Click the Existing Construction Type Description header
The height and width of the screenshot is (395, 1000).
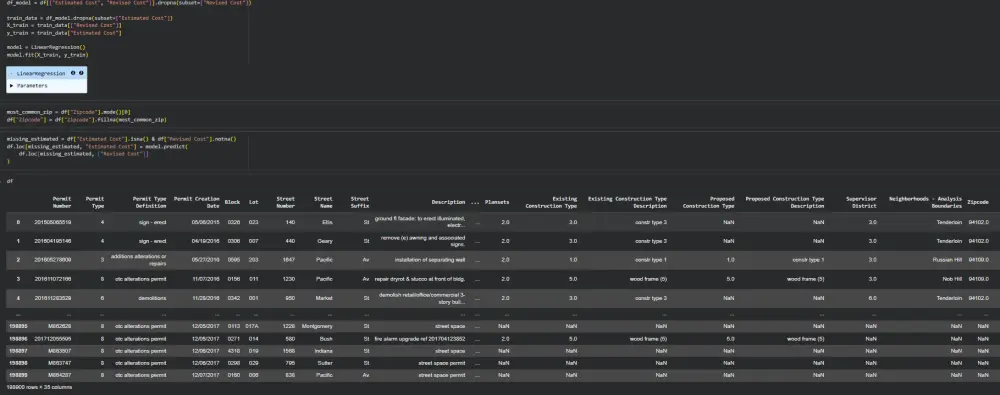coord(627,202)
